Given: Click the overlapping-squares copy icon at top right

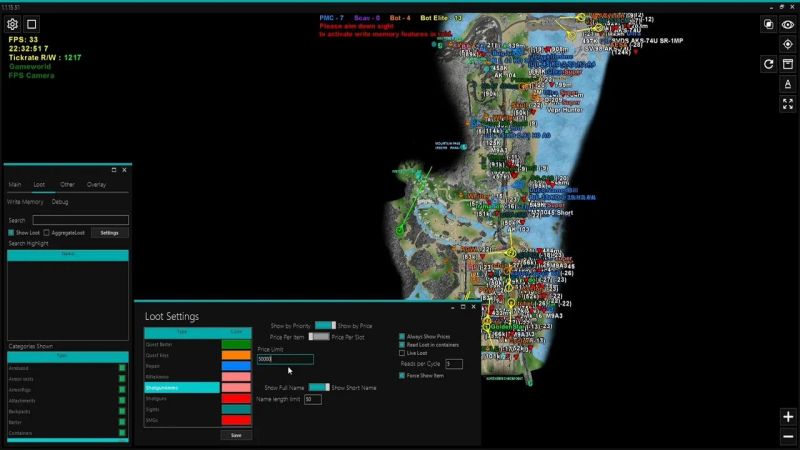Looking at the screenshot, I should (x=768, y=24).
